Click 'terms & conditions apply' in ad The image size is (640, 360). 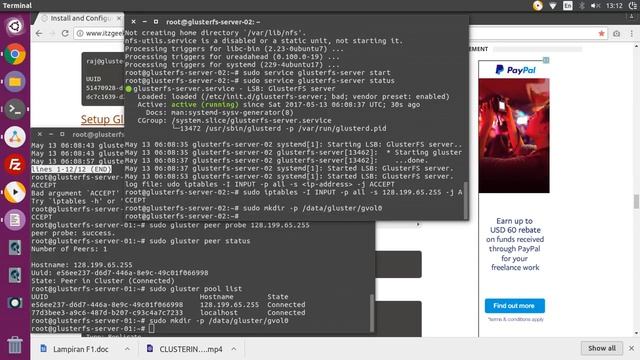[x=516, y=319]
